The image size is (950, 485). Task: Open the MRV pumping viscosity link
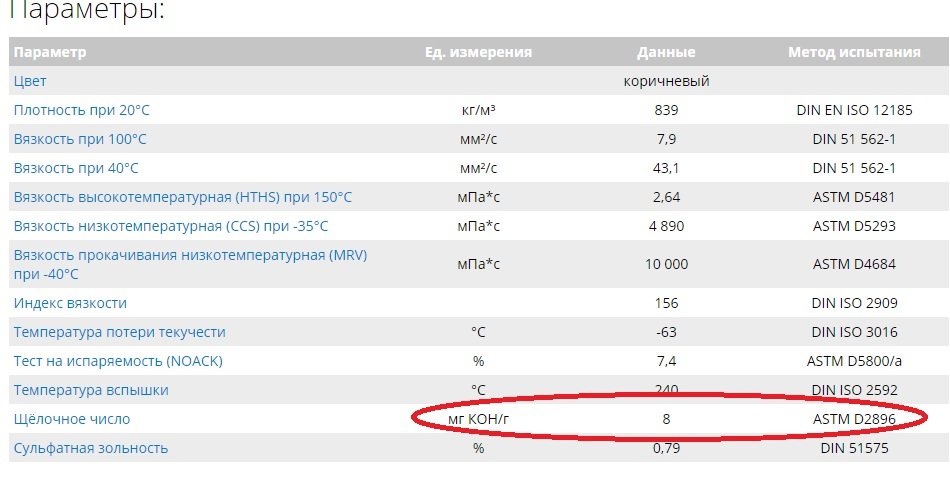tap(190, 265)
